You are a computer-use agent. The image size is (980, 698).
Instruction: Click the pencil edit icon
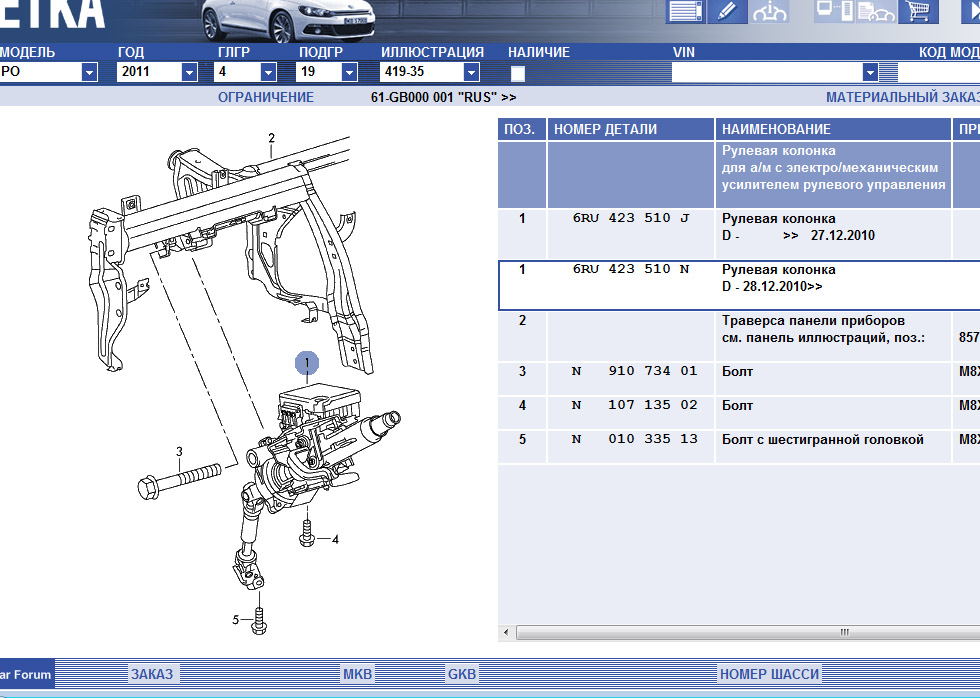click(x=727, y=11)
